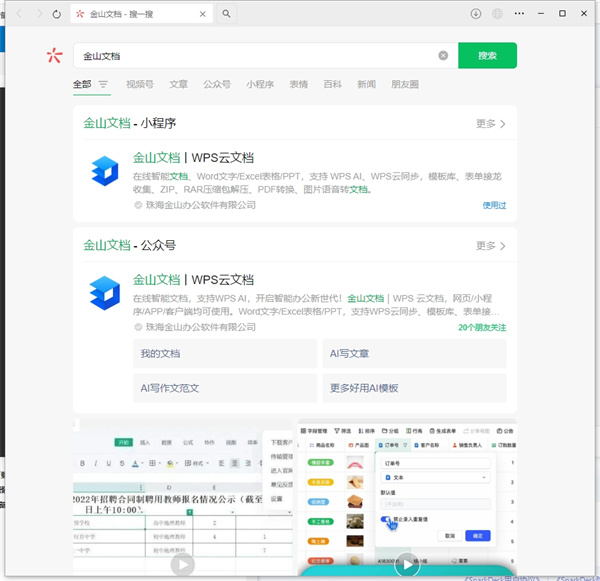Switch to the 朋友圈 tab
Image resolution: width=600 pixels, height=581 pixels.
405,84
